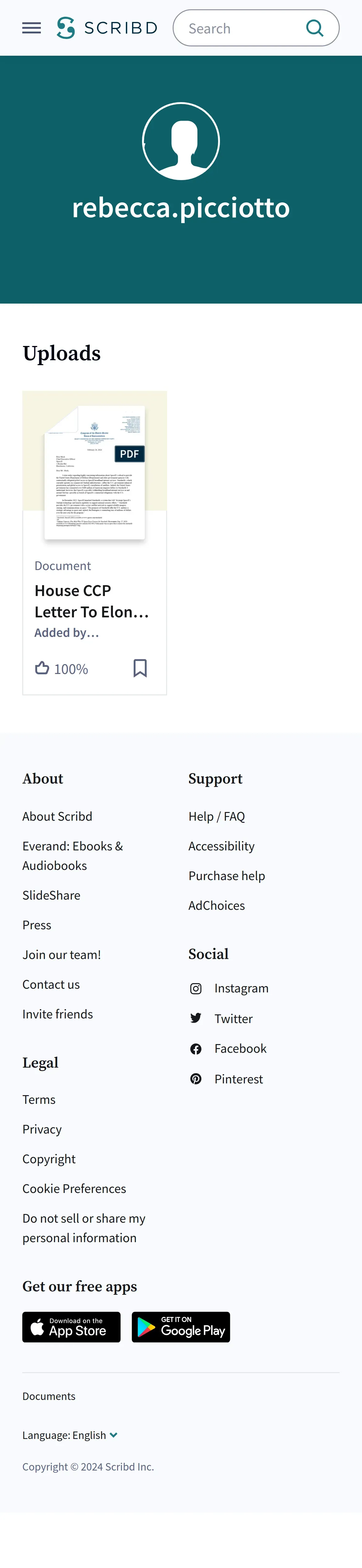The height and width of the screenshot is (1568, 362).
Task: Open the Help / FAQ link
Action: click(x=217, y=816)
